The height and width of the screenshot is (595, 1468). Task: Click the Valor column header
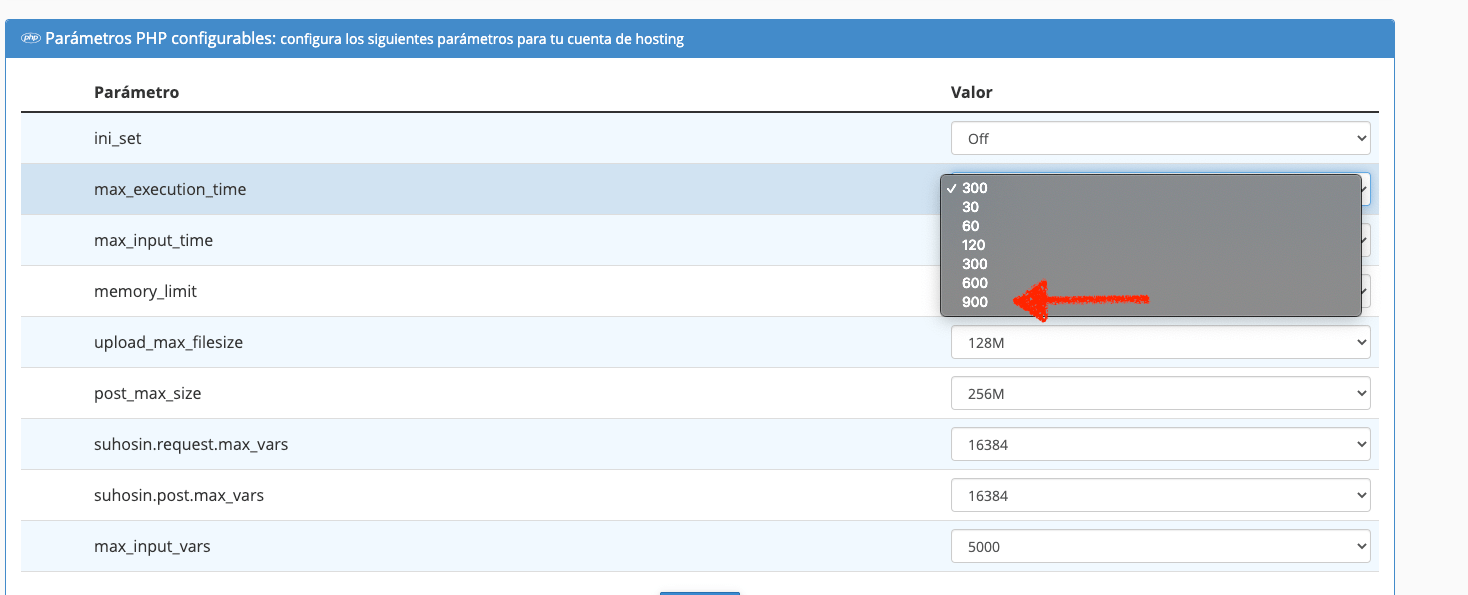971,92
